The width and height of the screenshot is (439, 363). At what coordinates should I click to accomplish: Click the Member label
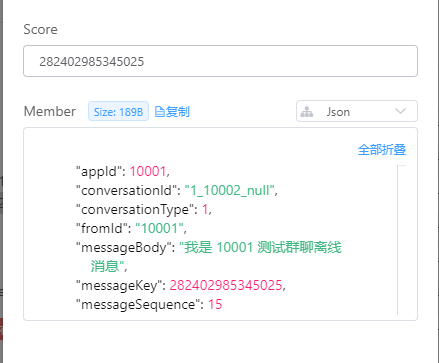[50, 111]
